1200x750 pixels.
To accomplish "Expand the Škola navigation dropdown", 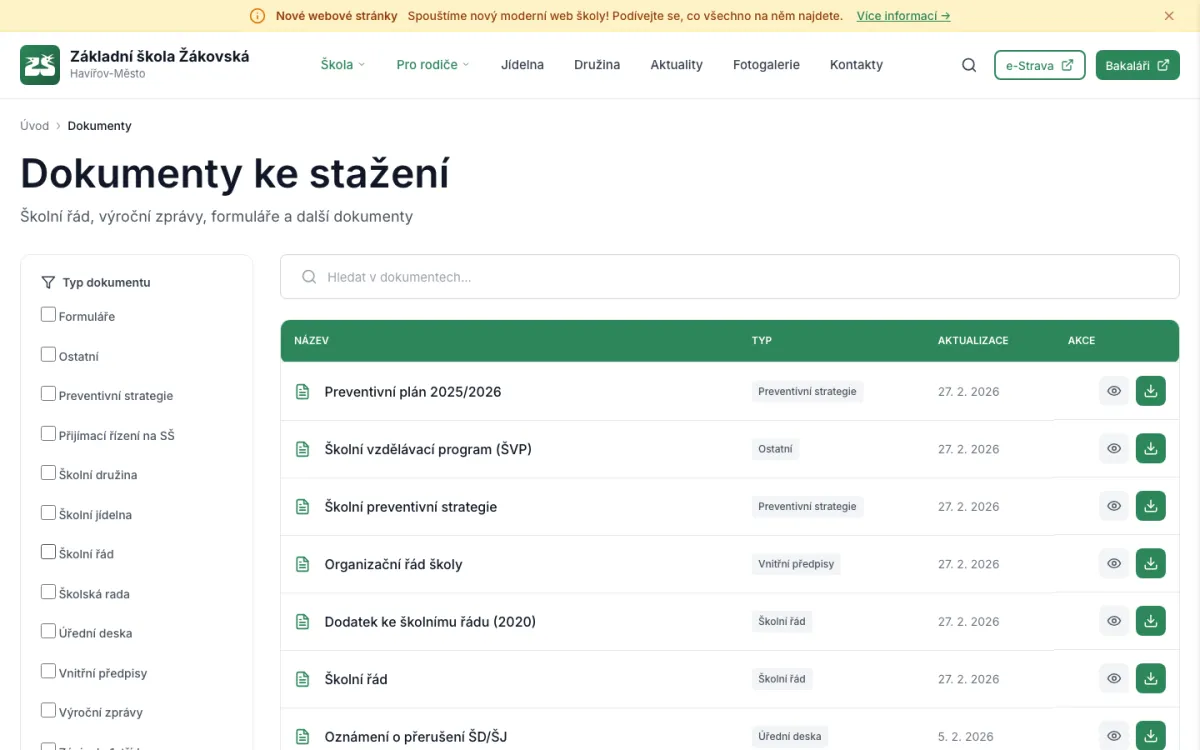I will tap(342, 64).
